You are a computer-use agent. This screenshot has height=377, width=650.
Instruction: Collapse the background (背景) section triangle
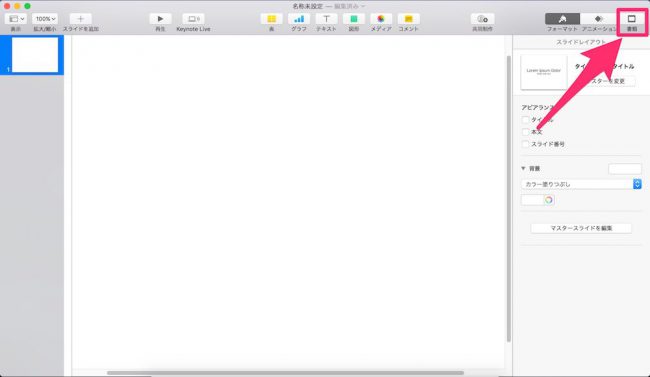click(523, 168)
